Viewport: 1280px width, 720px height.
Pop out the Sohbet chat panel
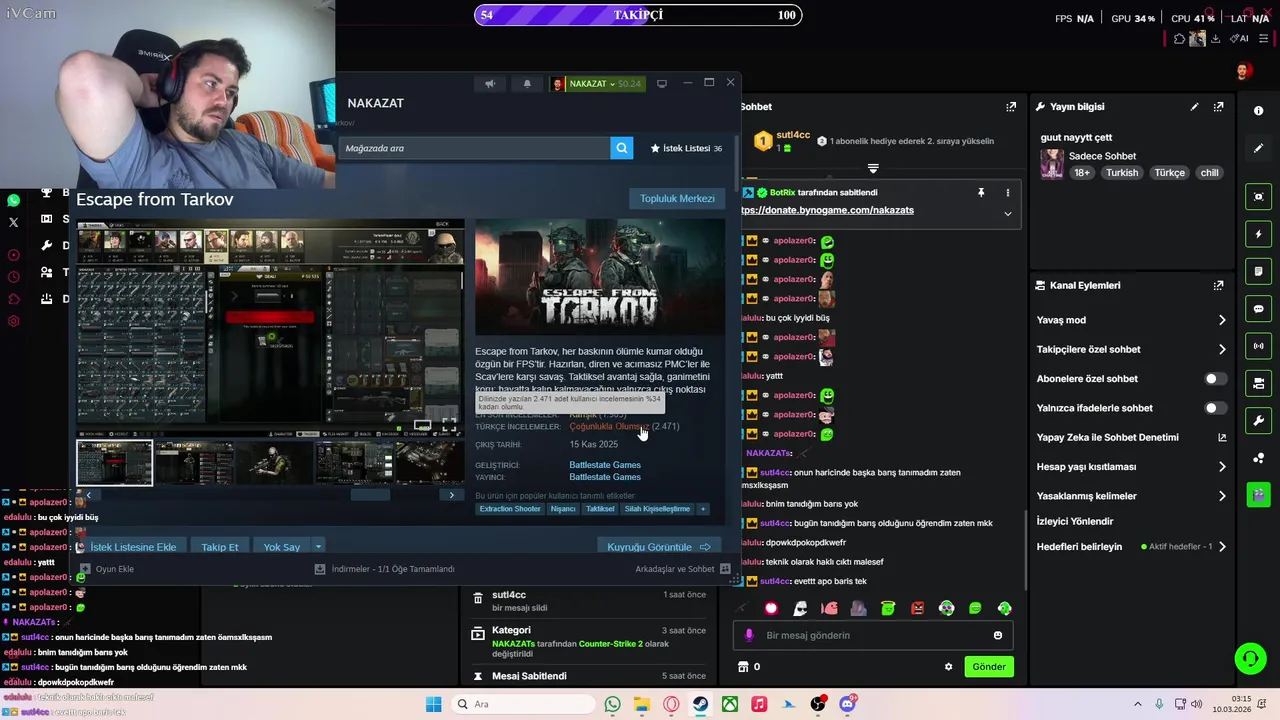(x=1011, y=107)
